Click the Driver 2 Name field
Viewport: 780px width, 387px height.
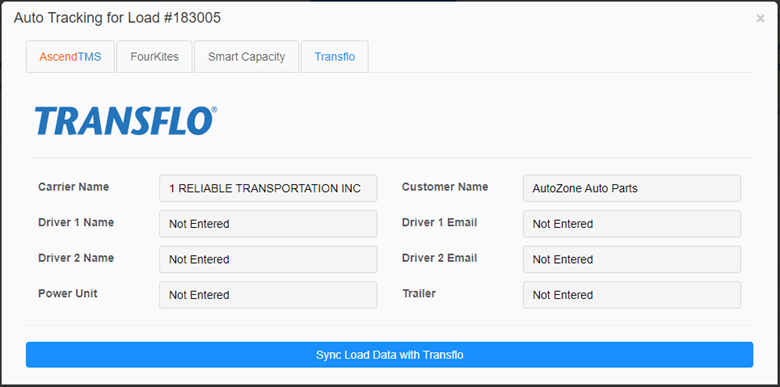click(268, 259)
